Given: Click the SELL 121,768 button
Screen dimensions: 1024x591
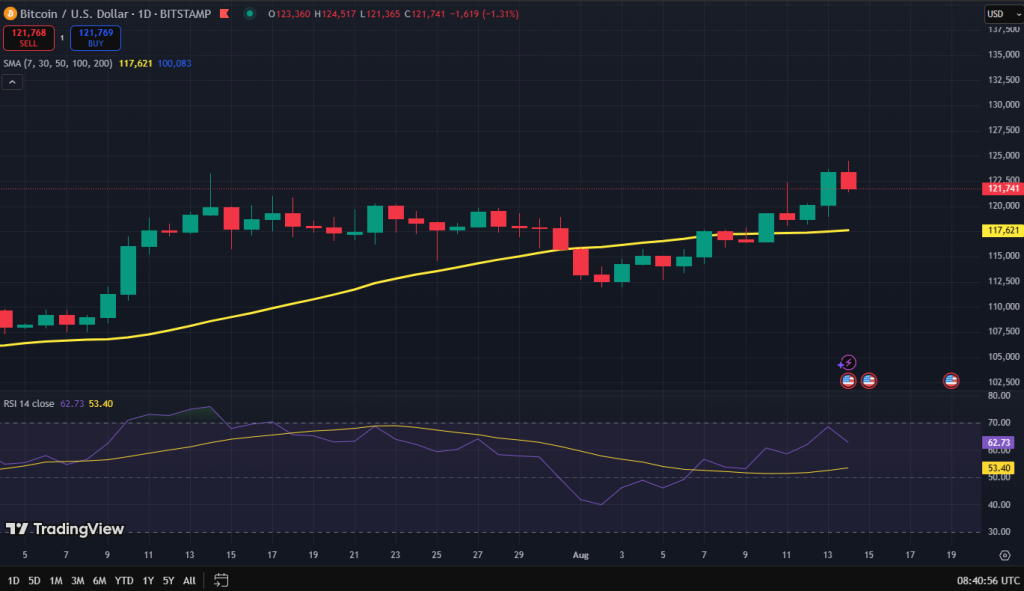Looking at the screenshot, I should 29,38.
